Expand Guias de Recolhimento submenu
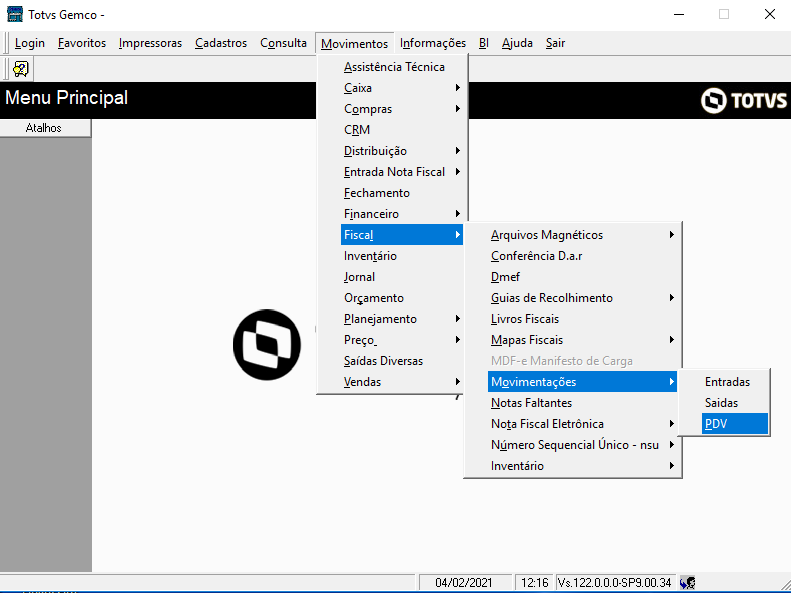791x593 pixels. (x=582, y=298)
